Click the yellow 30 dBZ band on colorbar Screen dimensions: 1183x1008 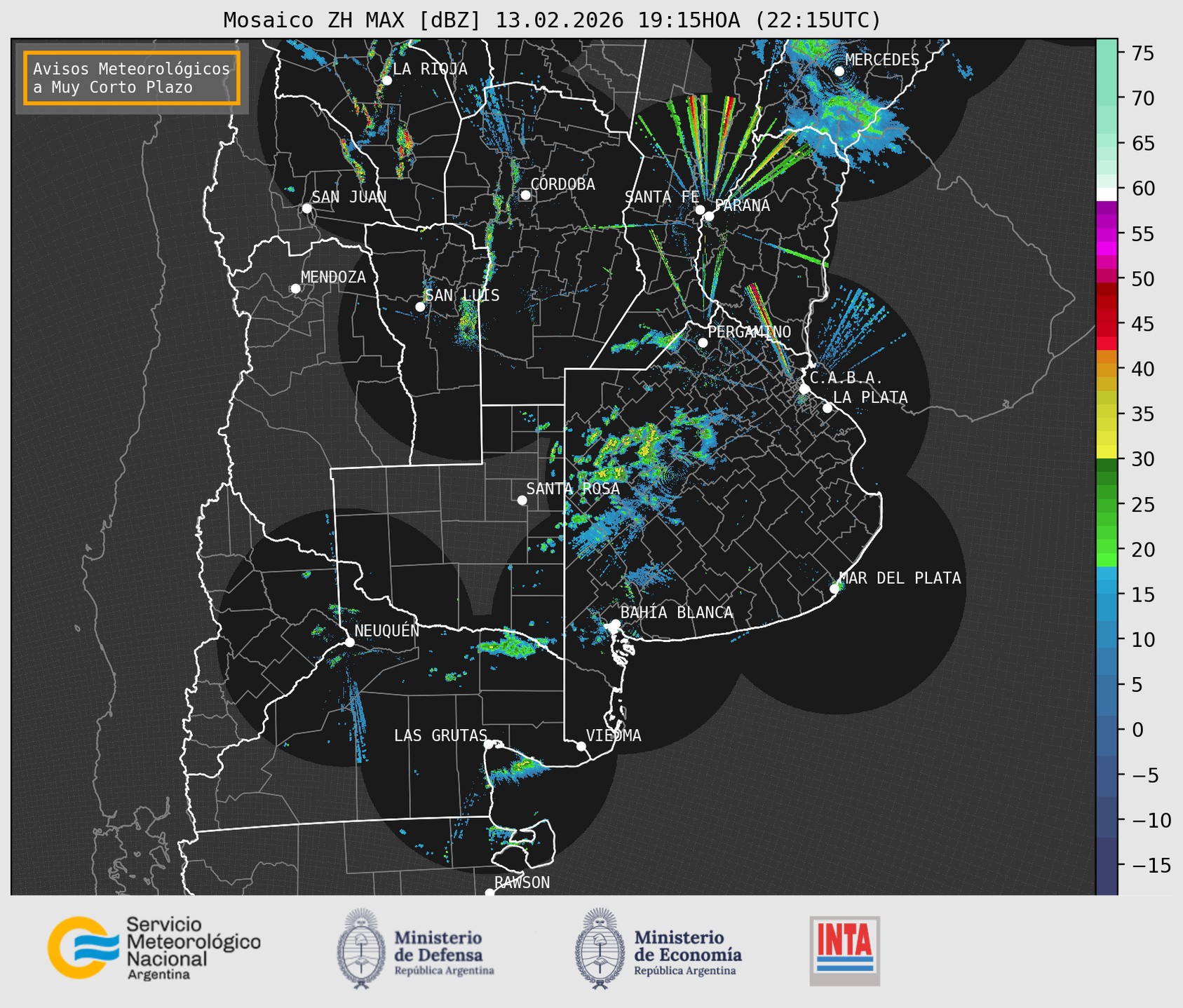tap(1107, 452)
